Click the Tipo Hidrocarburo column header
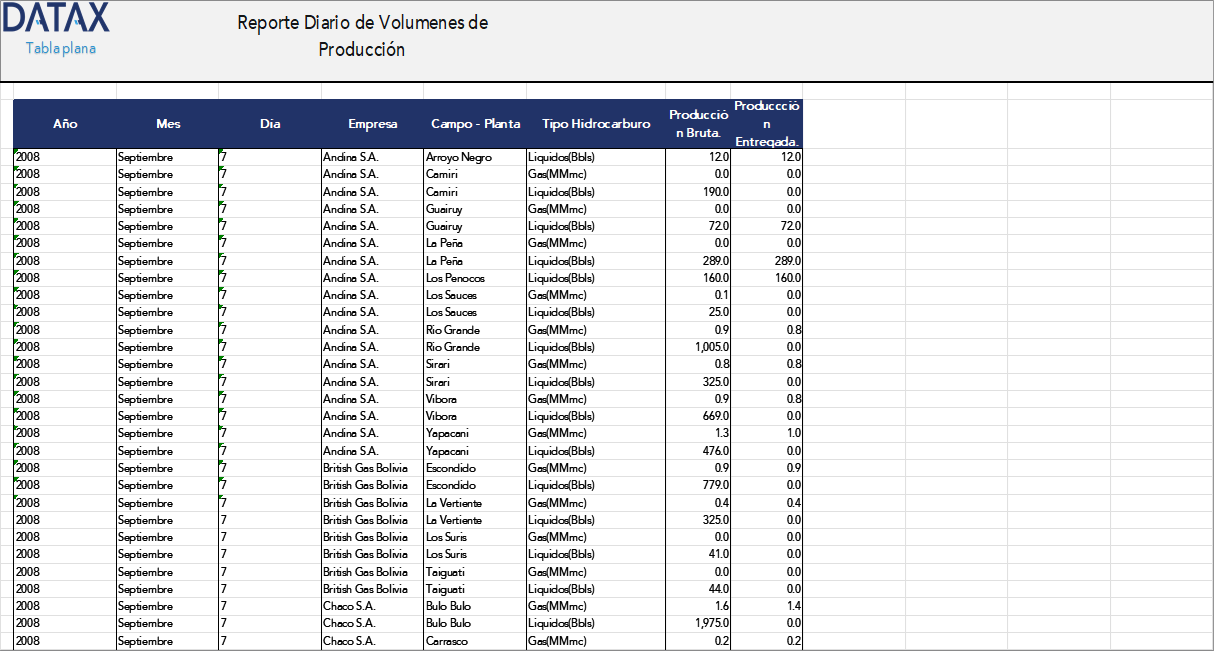 [596, 124]
